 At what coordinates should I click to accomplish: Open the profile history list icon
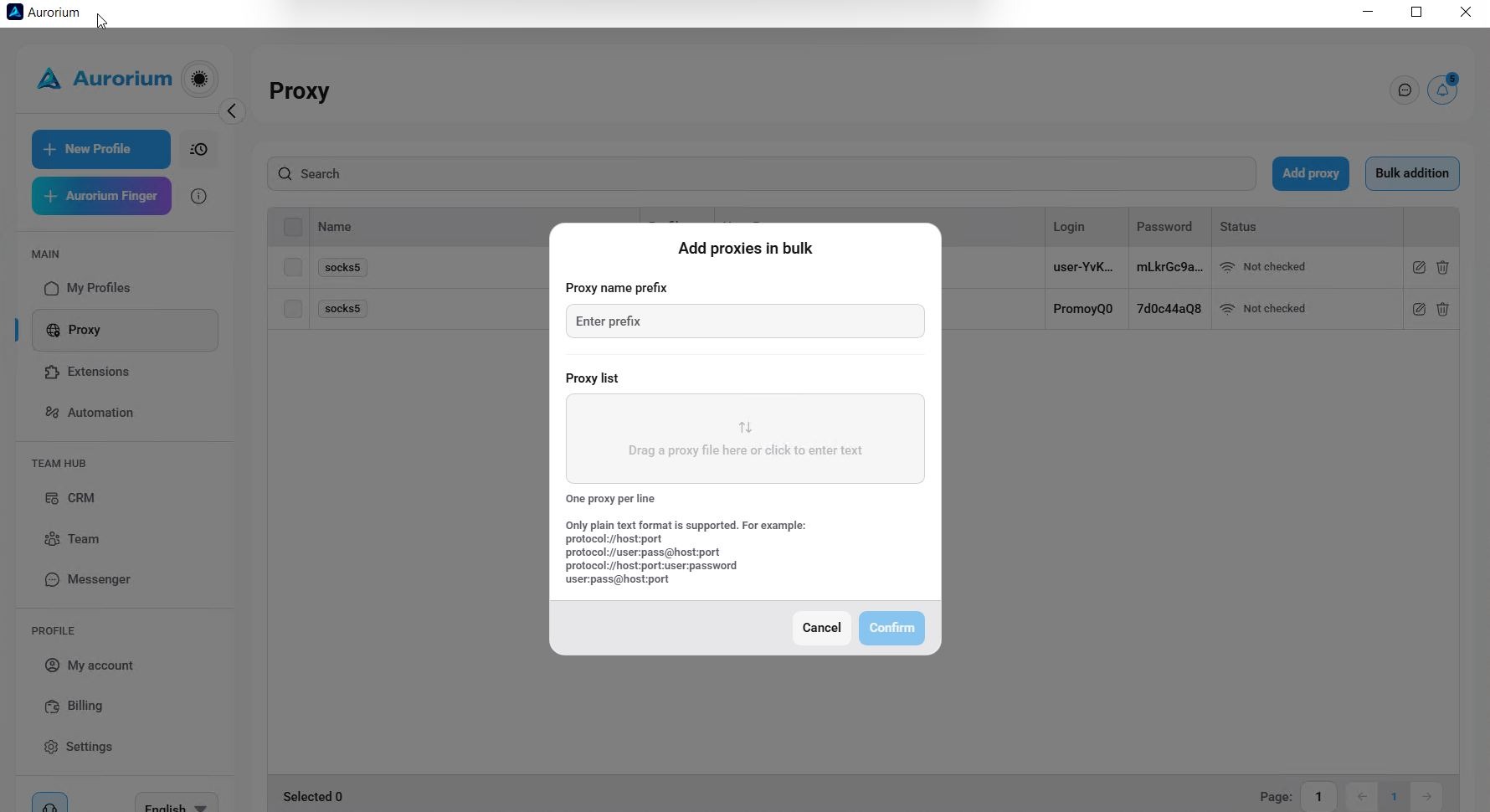pyautogui.click(x=198, y=150)
